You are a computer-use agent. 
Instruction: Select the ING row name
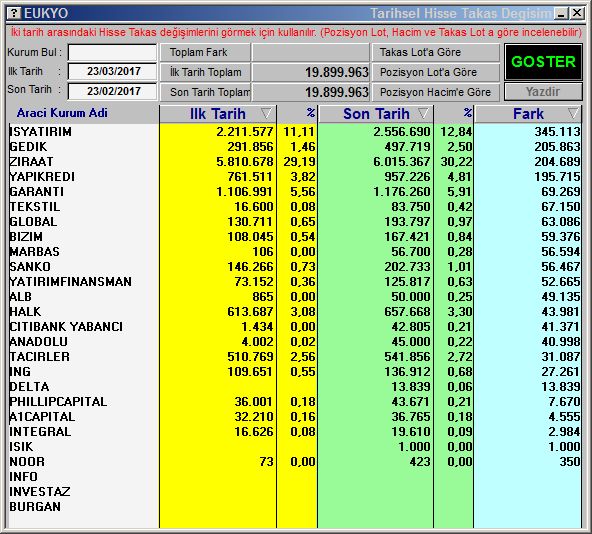20,372
